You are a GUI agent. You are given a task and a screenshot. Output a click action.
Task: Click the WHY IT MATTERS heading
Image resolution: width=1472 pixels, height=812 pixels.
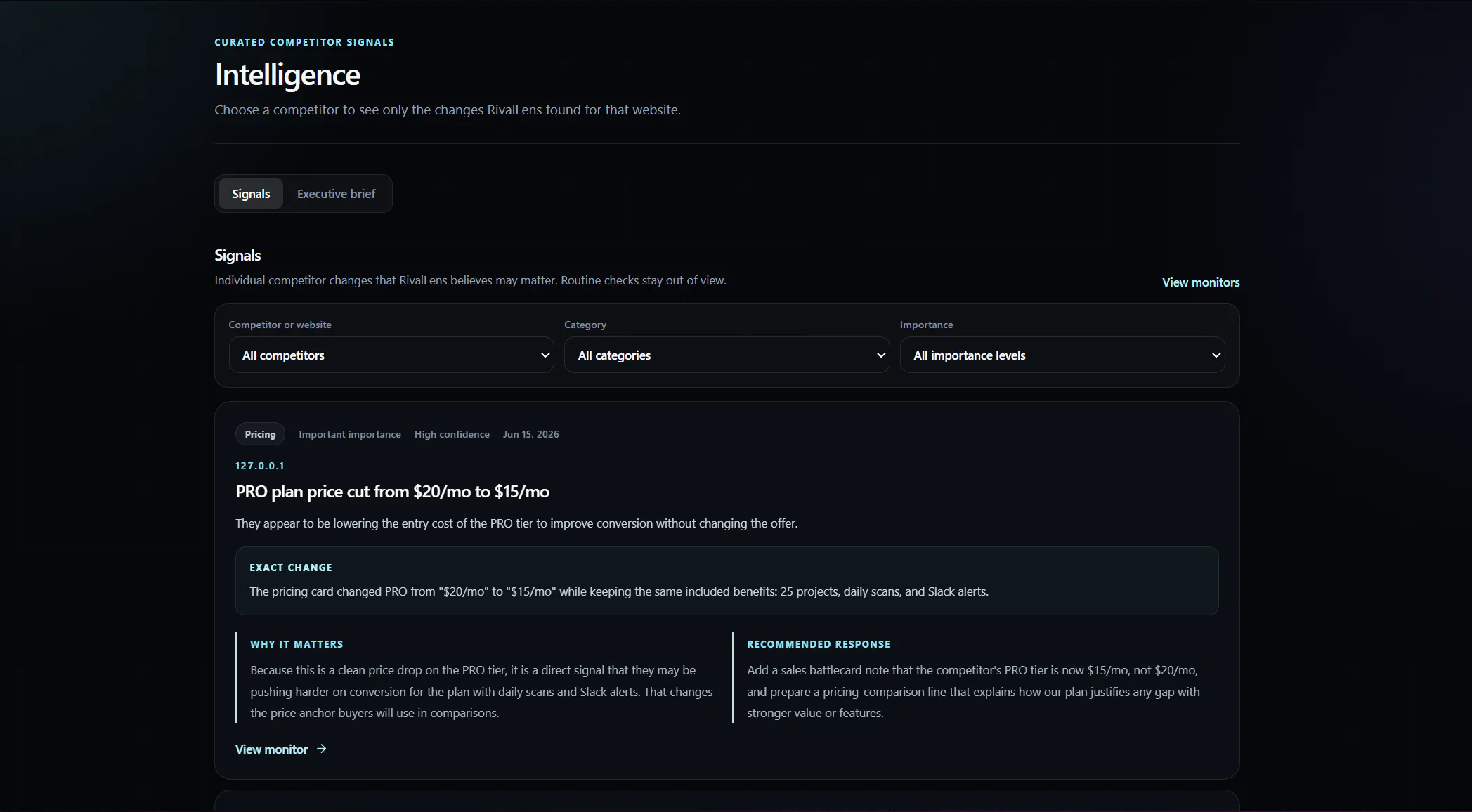[x=297, y=644]
